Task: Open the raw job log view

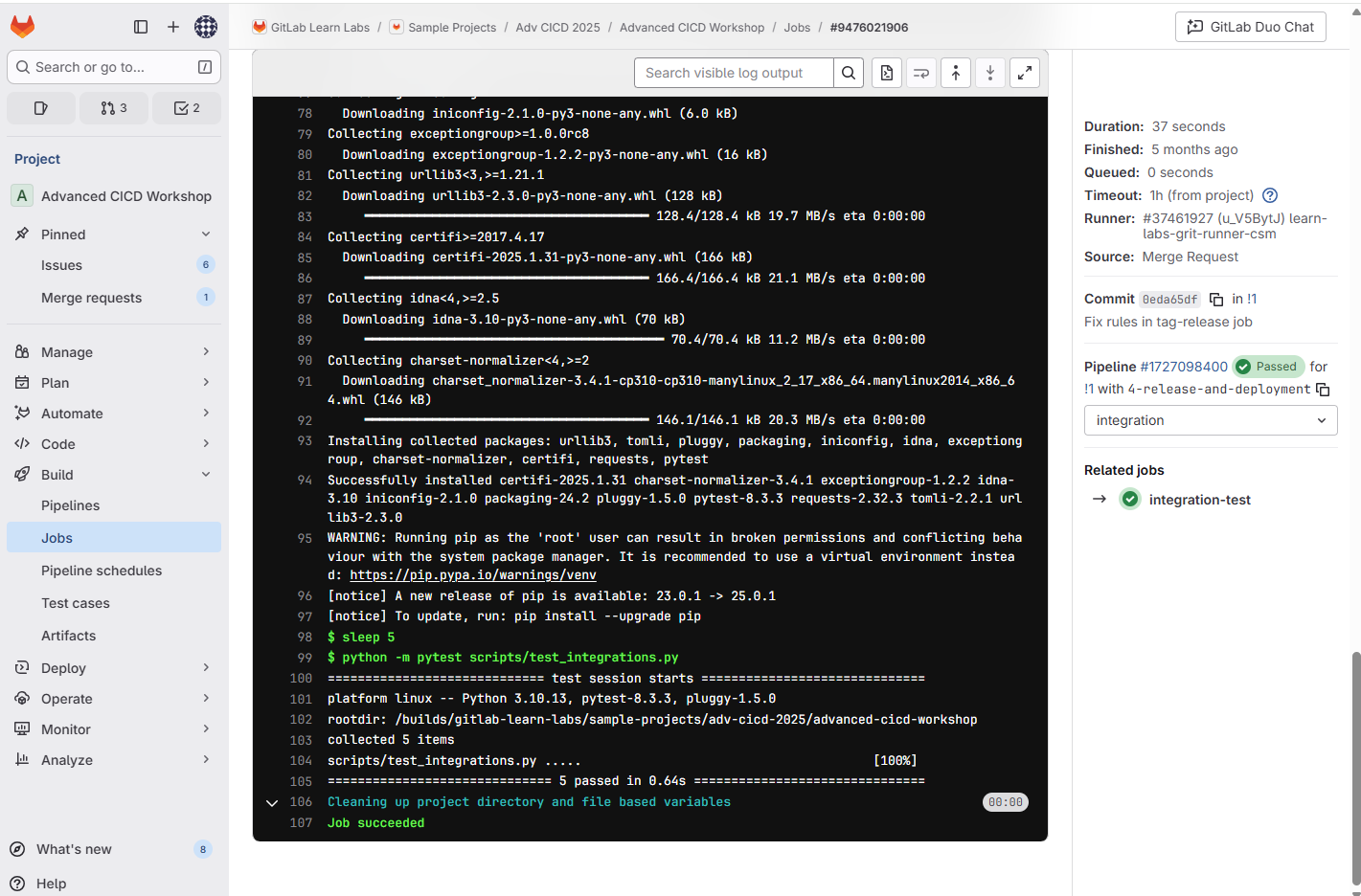Action: point(886,72)
